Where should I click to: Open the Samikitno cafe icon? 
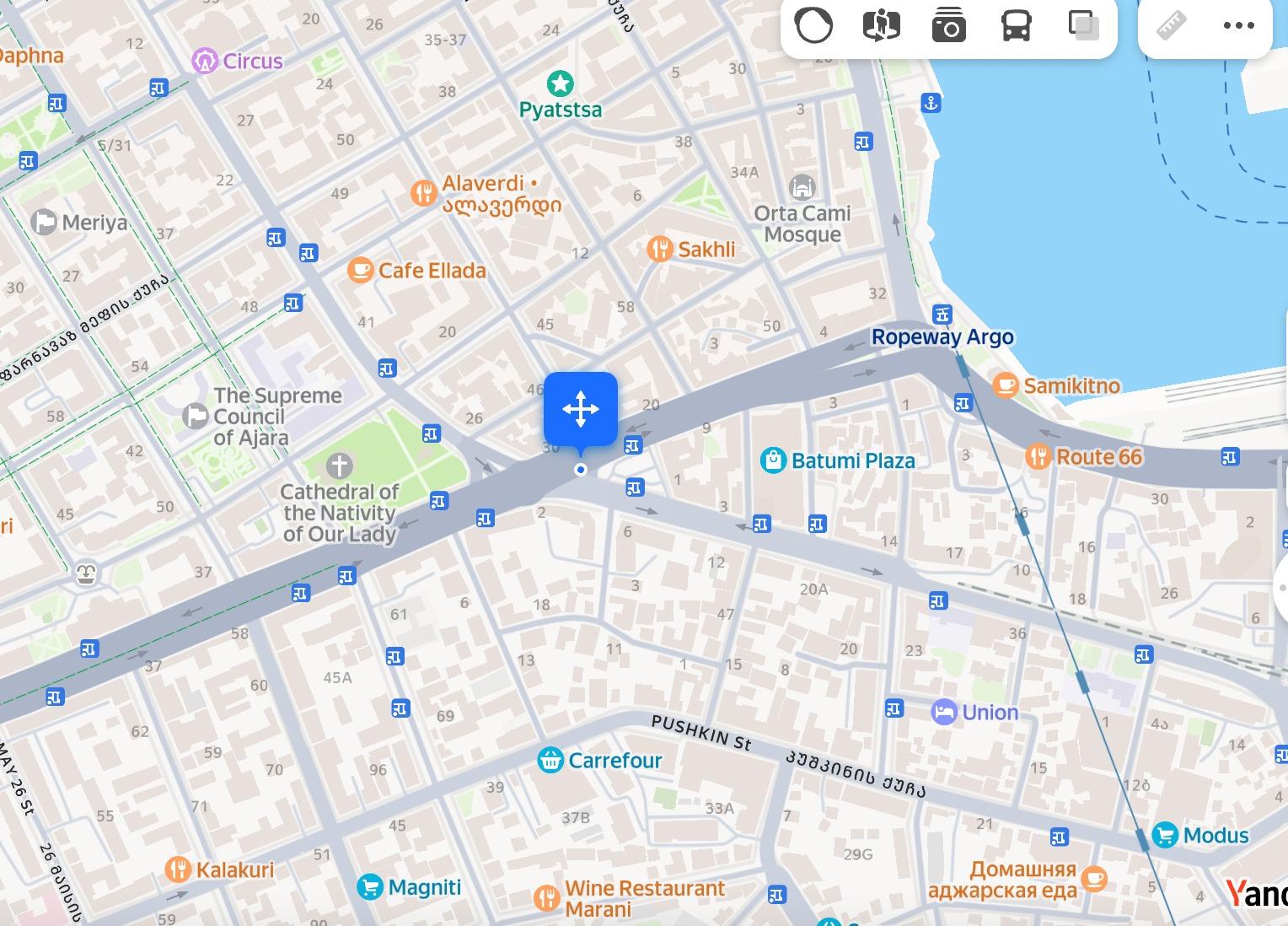(1005, 385)
